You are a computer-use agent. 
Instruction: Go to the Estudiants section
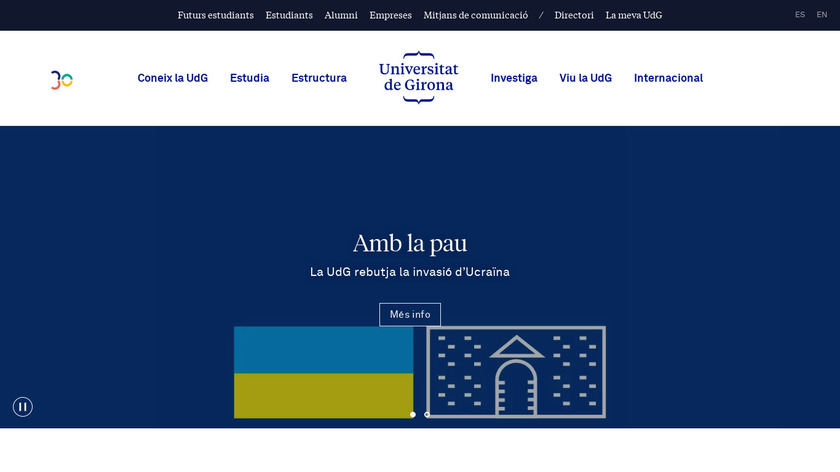289,15
